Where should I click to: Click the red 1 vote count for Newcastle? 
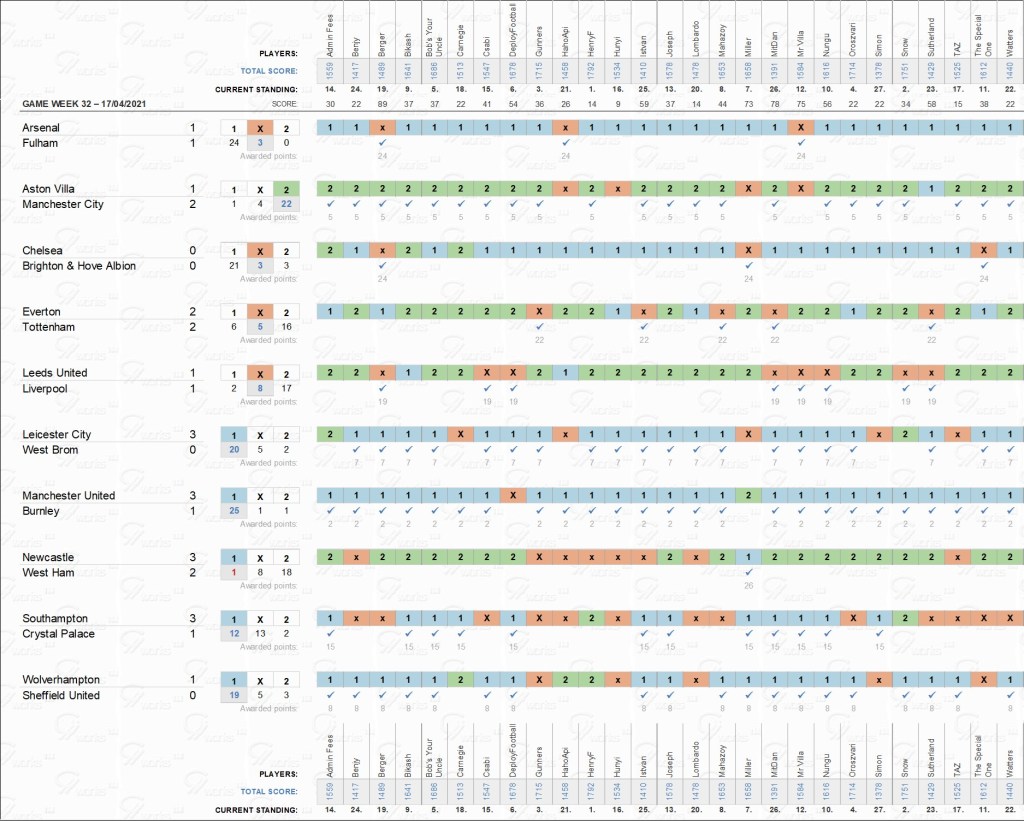pyautogui.click(x=233, y=572)
